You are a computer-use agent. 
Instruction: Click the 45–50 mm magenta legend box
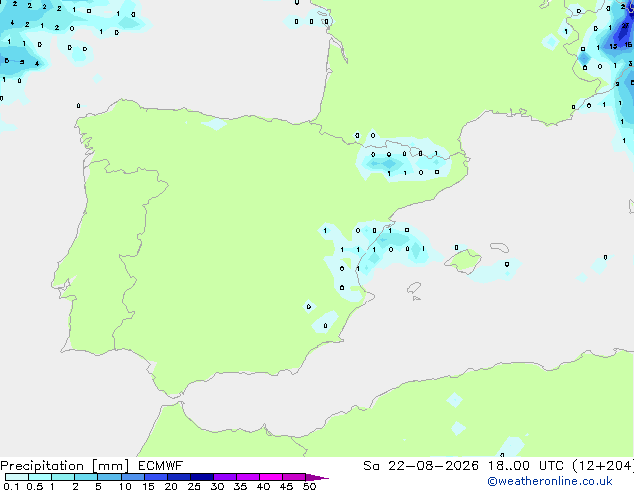click(294, 477)
